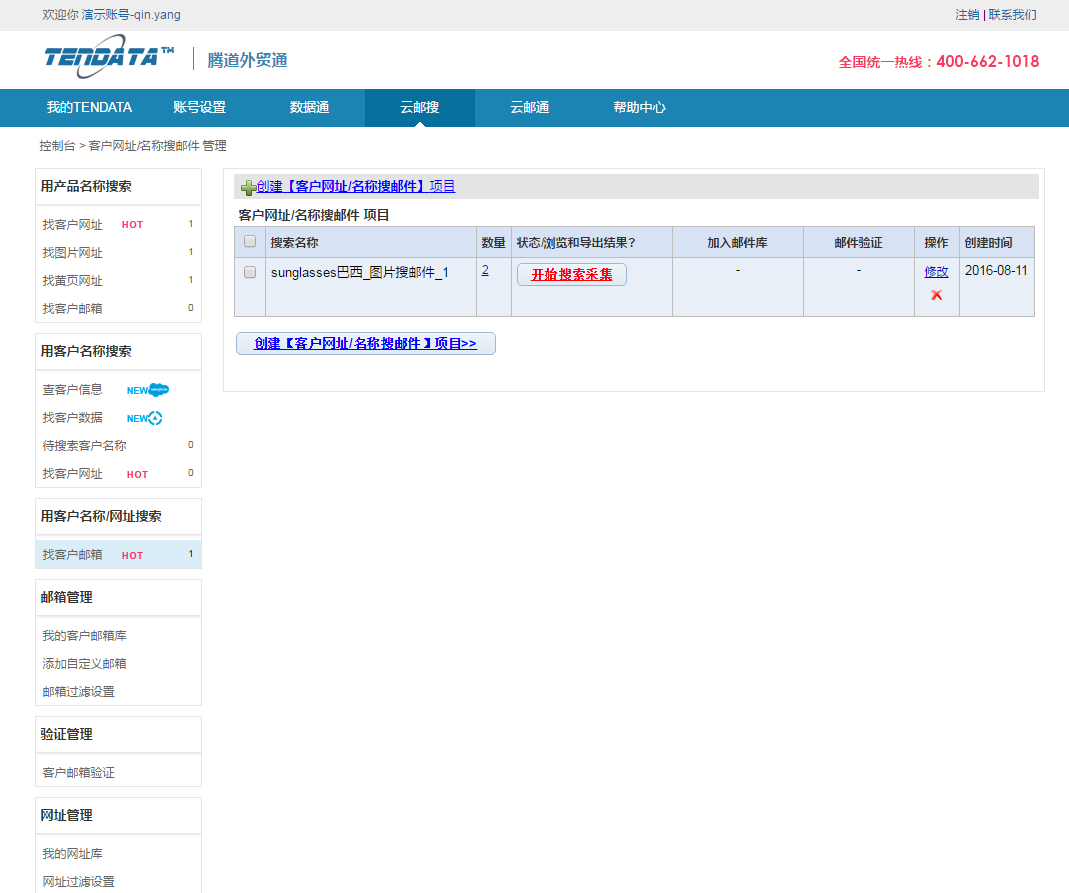The width and height of the screenshot is (1069, 893).
Task: Check the sunglasses巴西 project row checkbox
Action: [250, 272]
